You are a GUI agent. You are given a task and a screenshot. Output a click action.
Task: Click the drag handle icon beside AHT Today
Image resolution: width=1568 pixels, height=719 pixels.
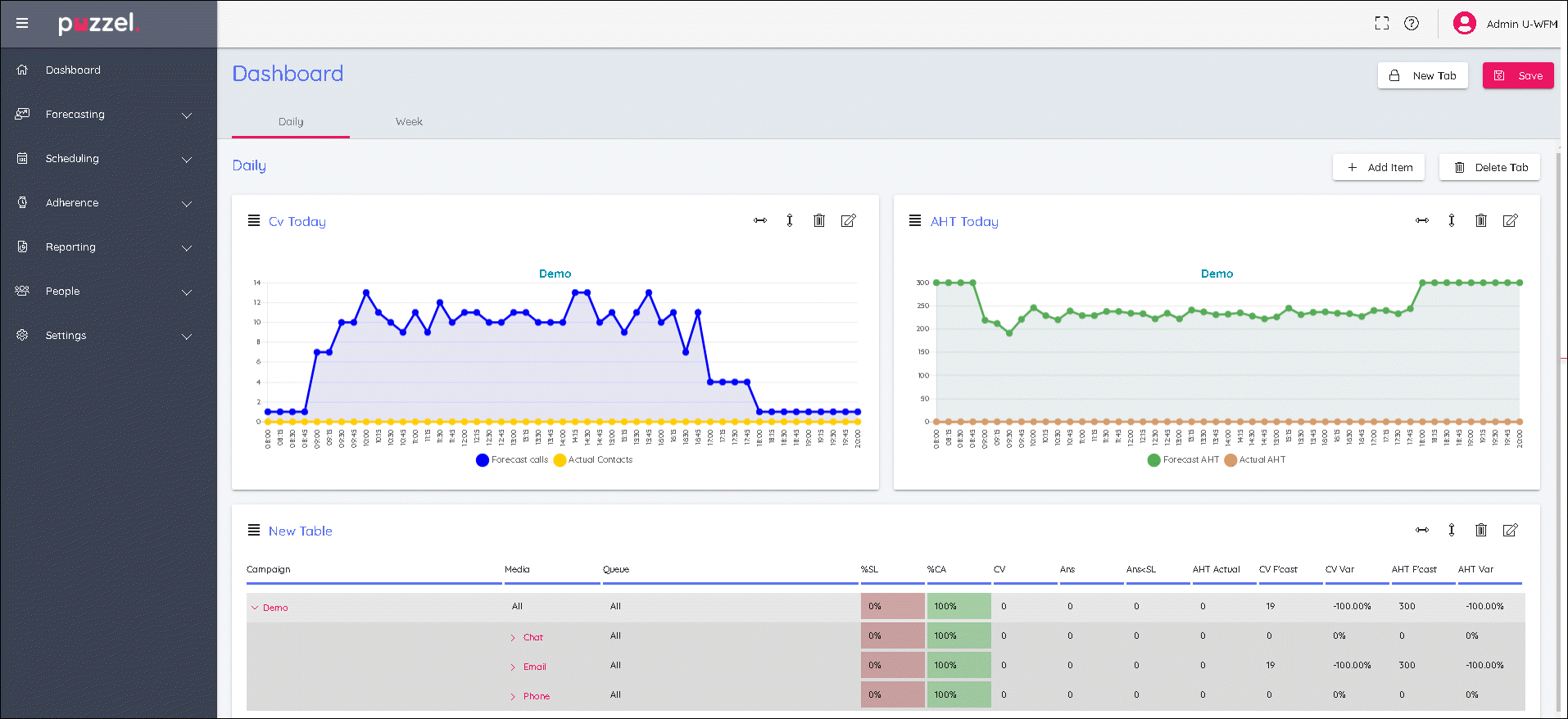[x=915, y=220]
